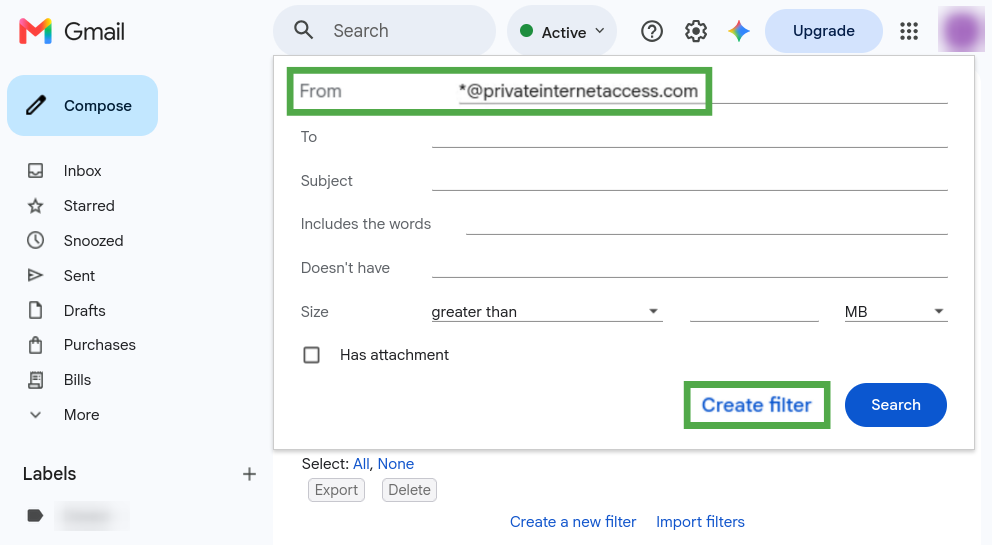Click the To input field
992x545 pixels.
pyautogui.click(x=690, y=137)
